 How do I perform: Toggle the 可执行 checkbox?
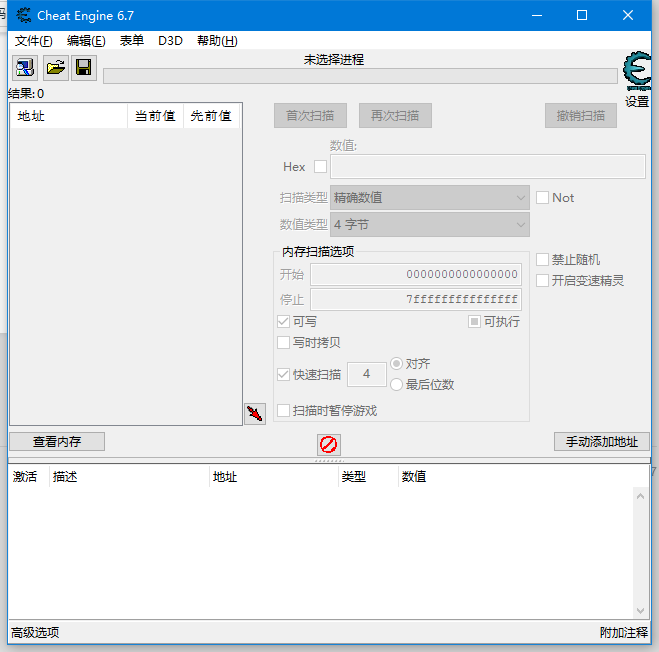pos(474,322)
